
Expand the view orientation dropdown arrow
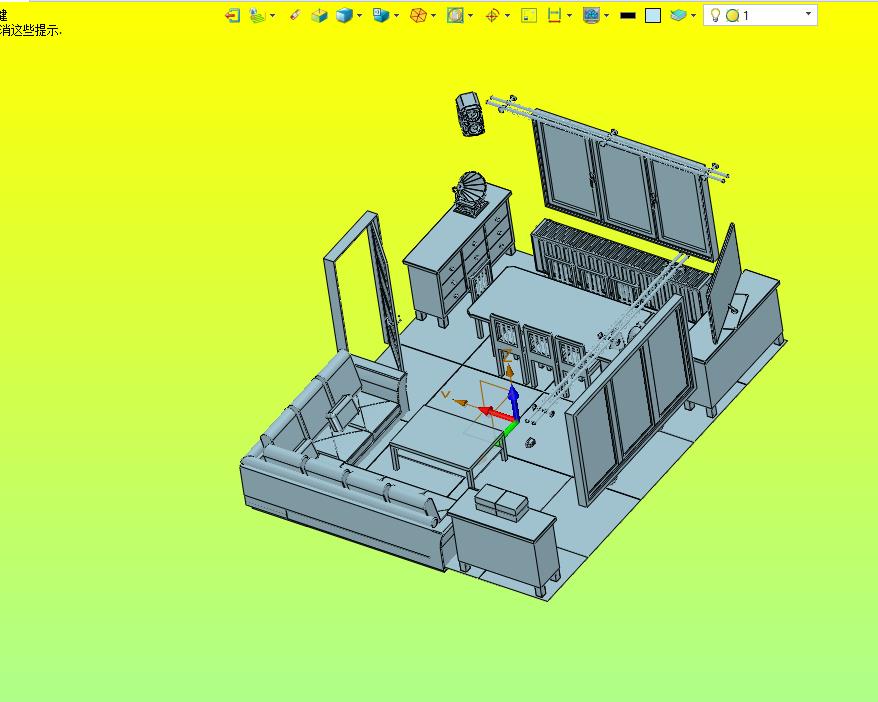[x=396, y=16]
